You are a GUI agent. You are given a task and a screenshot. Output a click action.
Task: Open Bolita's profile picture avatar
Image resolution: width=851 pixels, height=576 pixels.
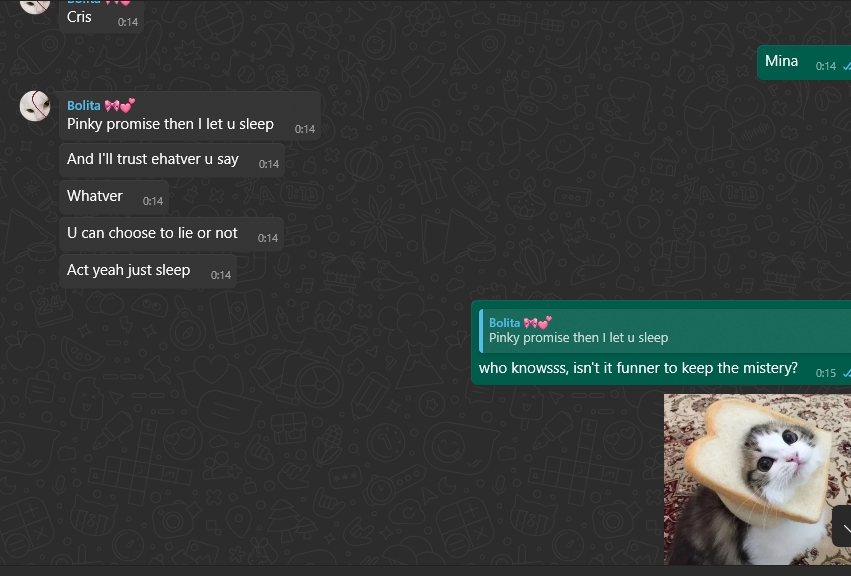click(35, 106)
